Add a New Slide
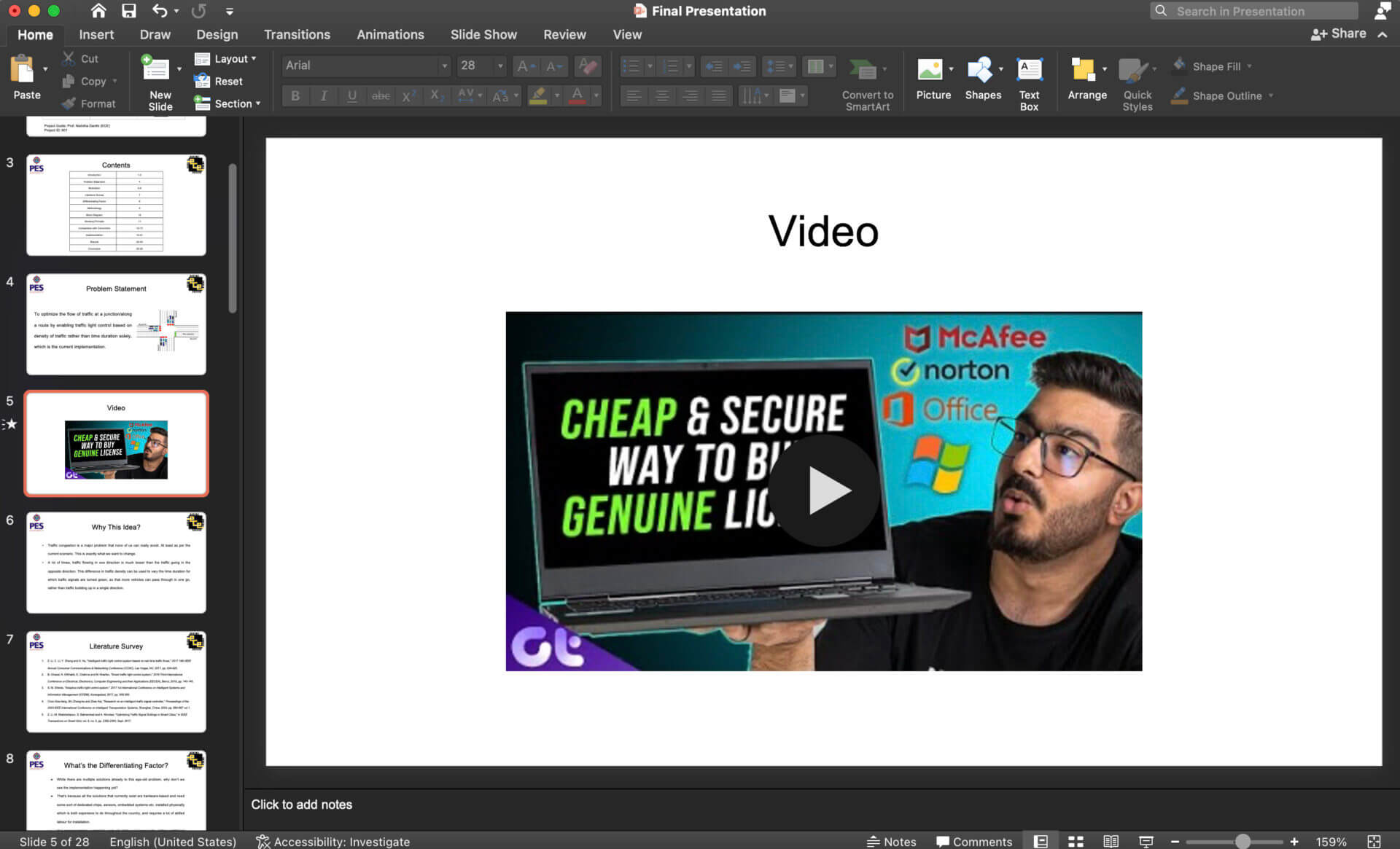This screenshot has height=849, width=1400. [x=155, y=82]
